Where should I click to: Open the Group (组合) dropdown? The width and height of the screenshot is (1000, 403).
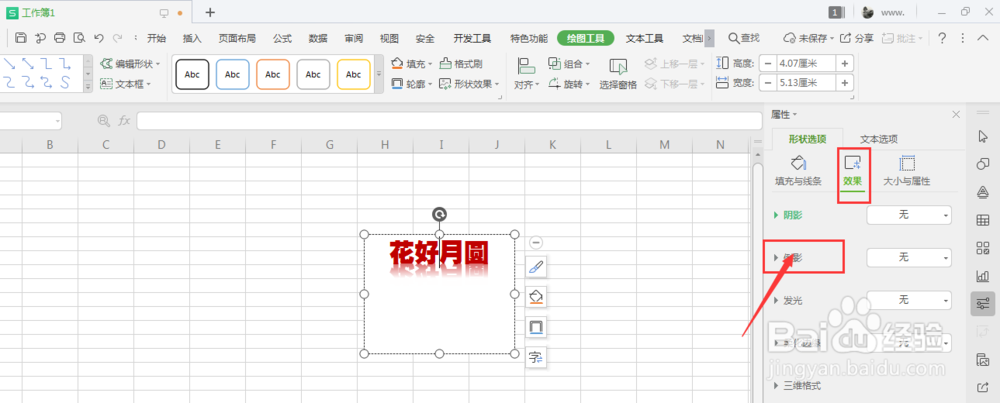569,64
